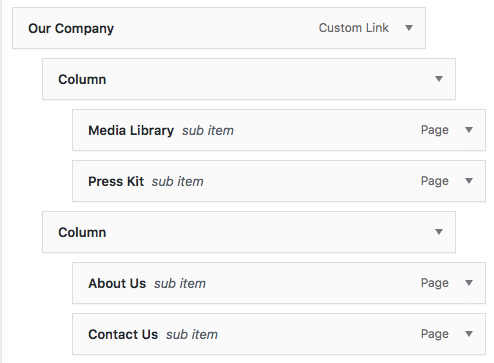Select the Column title above Media Library

(82, 80)
